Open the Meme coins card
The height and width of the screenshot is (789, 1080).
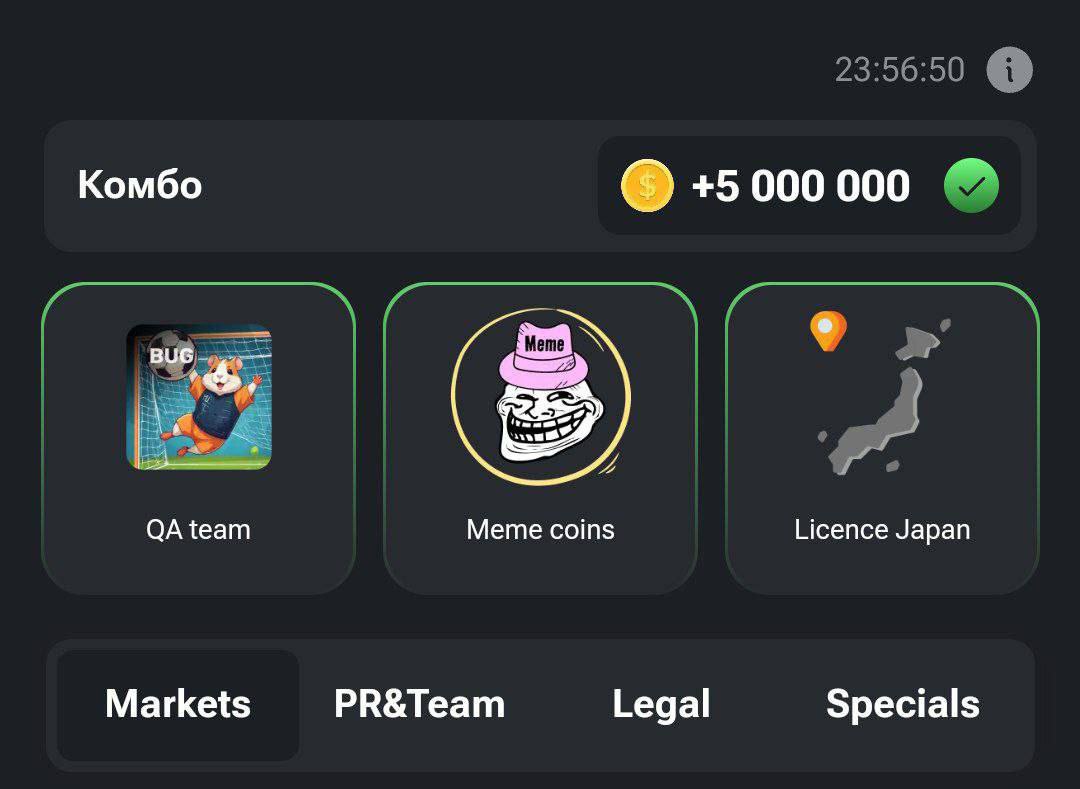(x=541, y=438)
